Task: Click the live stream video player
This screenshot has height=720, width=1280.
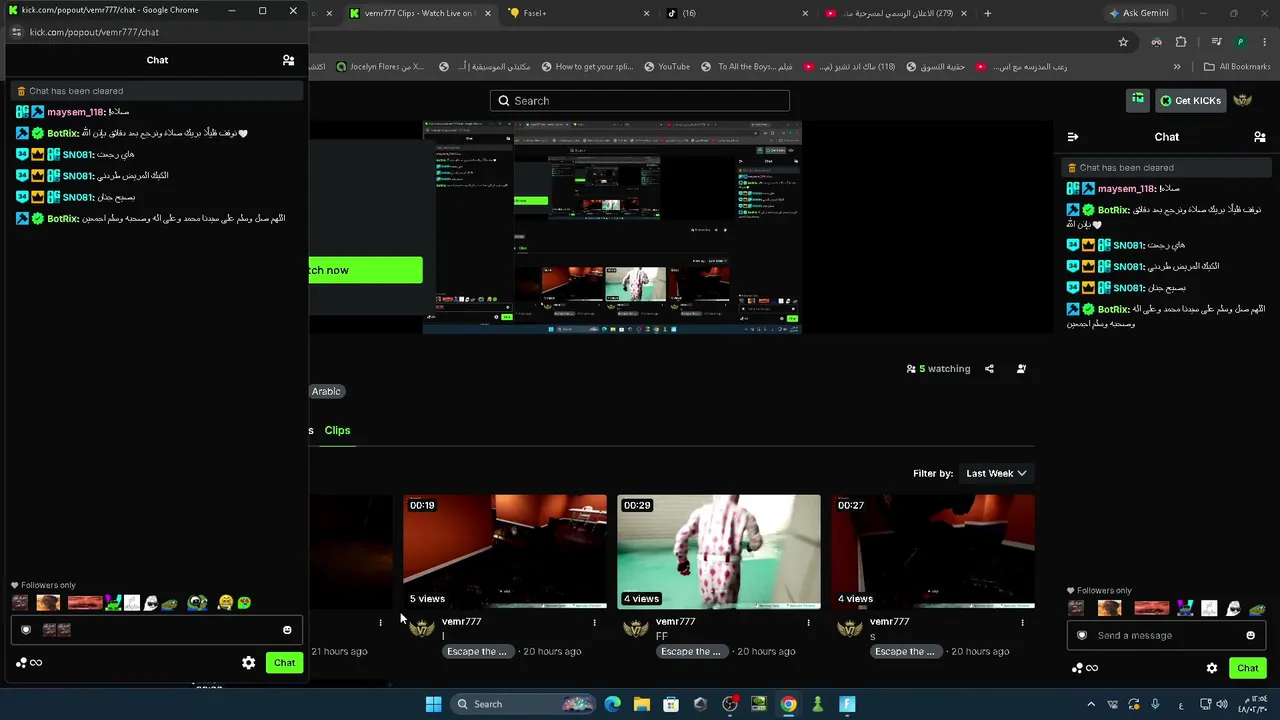Action: [x=612, y=227]
